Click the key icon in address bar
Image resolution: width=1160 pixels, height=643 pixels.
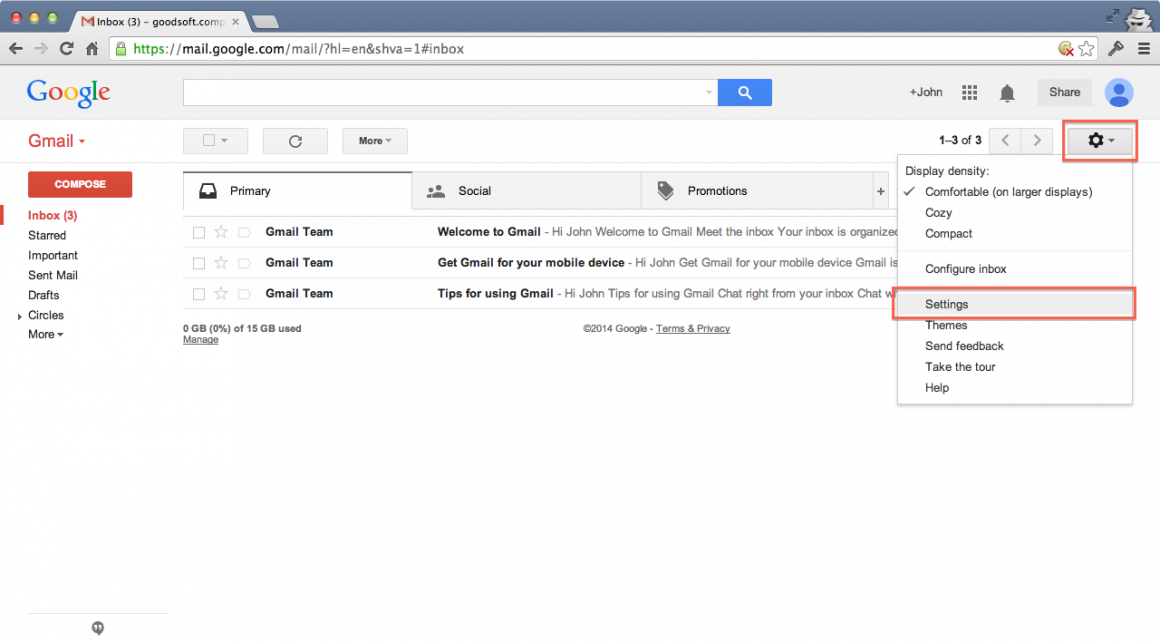point(1116,49)
